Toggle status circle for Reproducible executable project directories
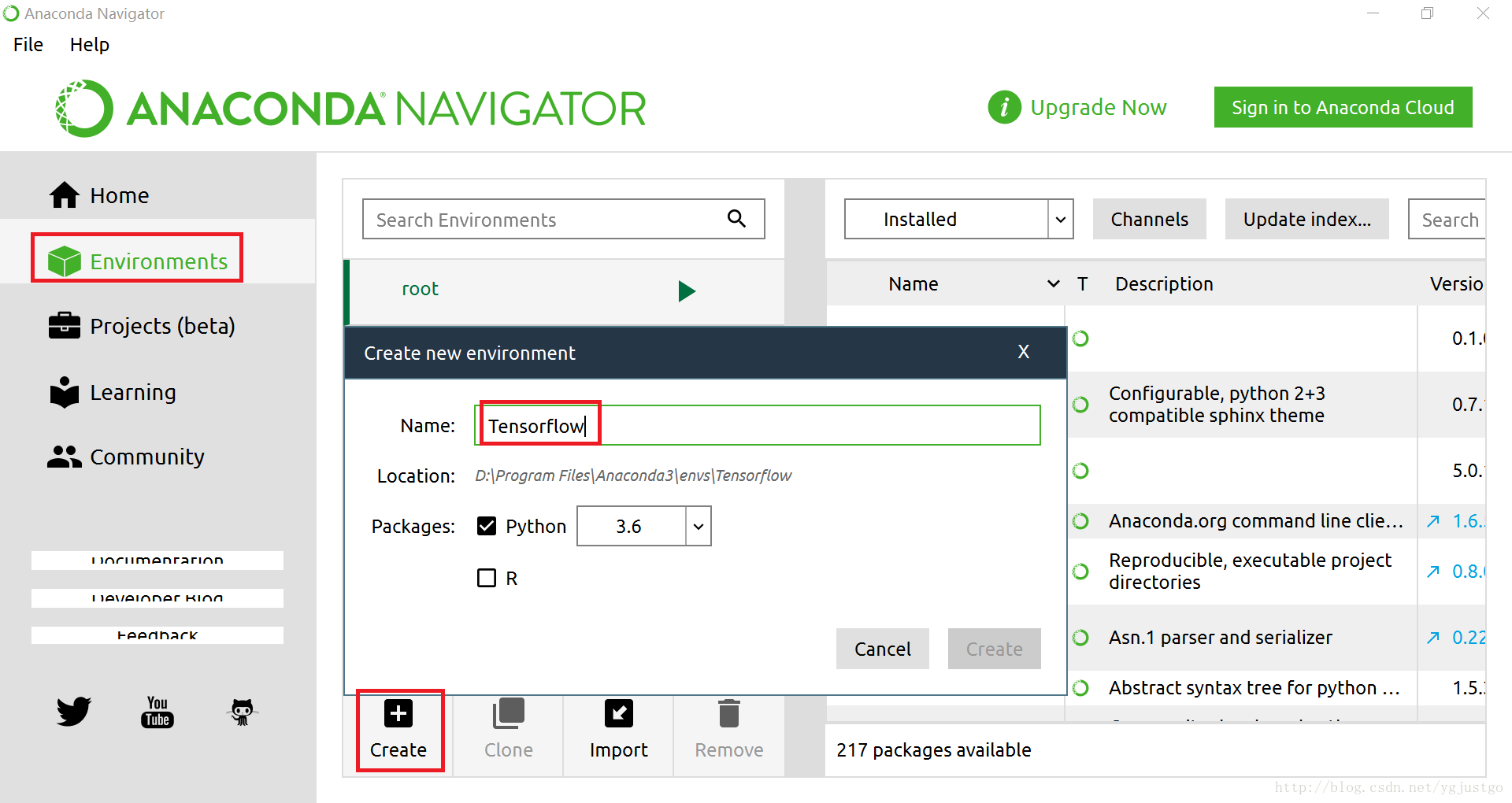Screen dimensions: 1512x803 click(1080, 572)
